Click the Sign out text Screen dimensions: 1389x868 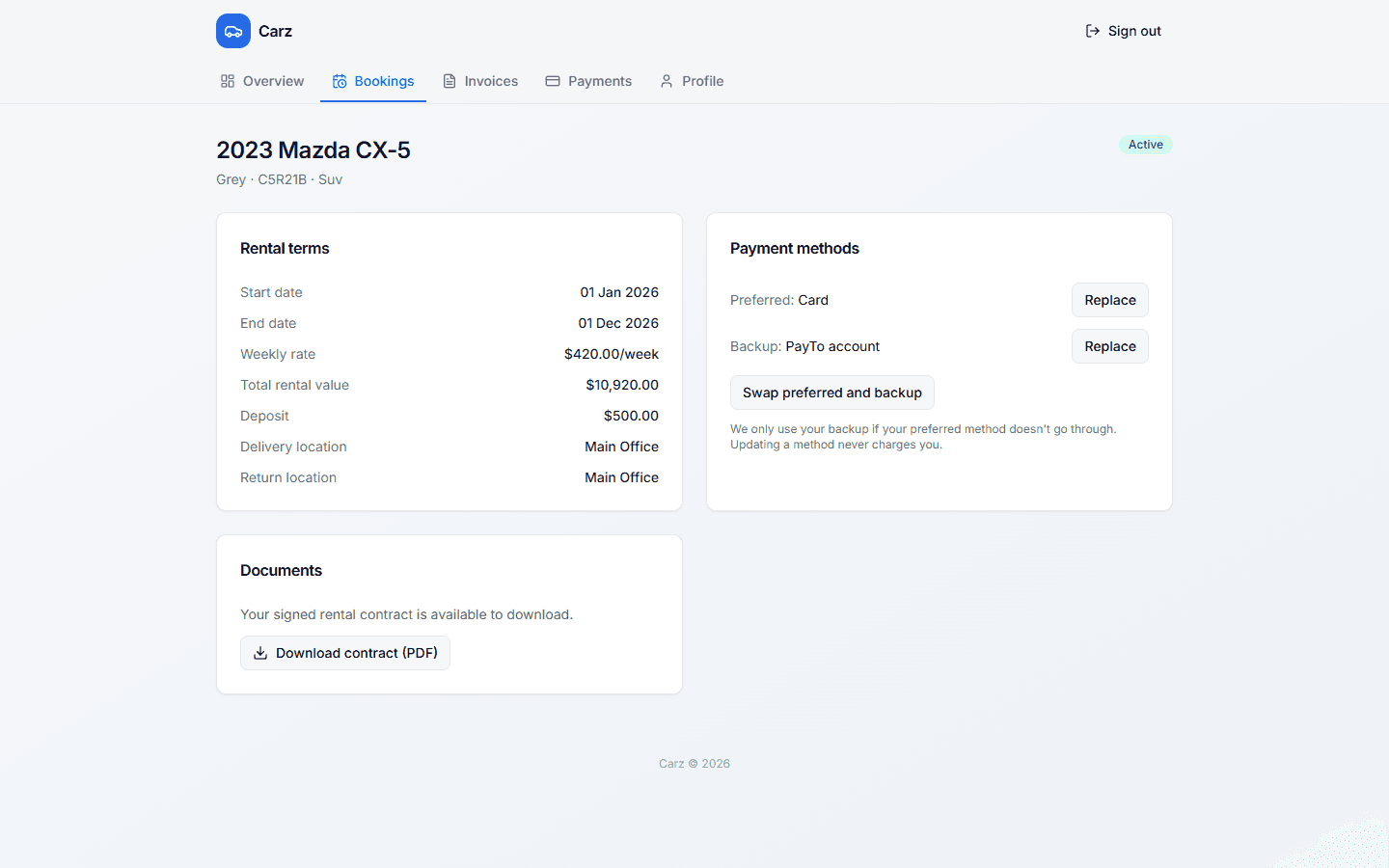click(x=1134, y=31)
